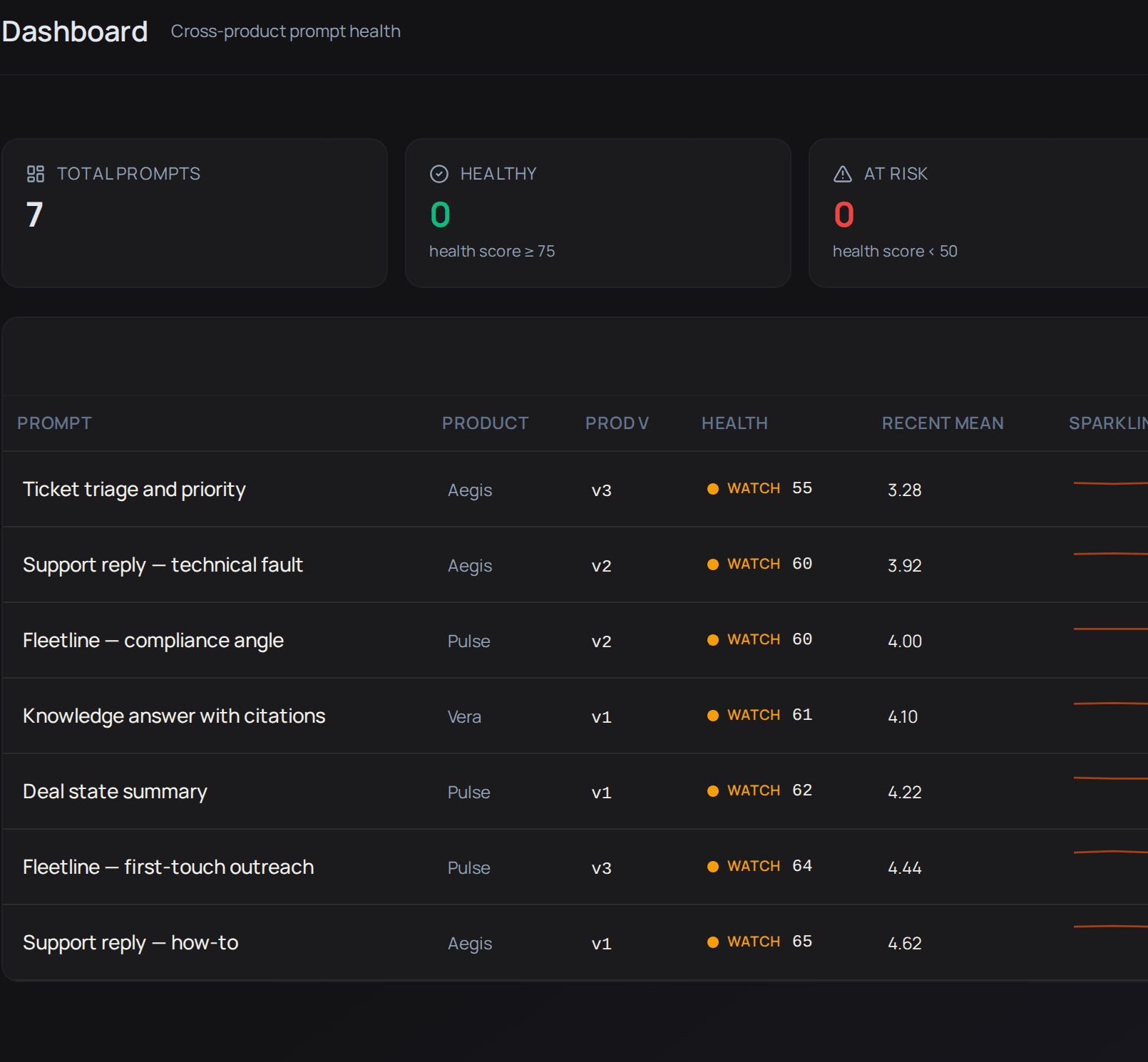1148x1062 pixels.
Task: Click the Healthy checkmark circle icon
Action: click(439, 174)
